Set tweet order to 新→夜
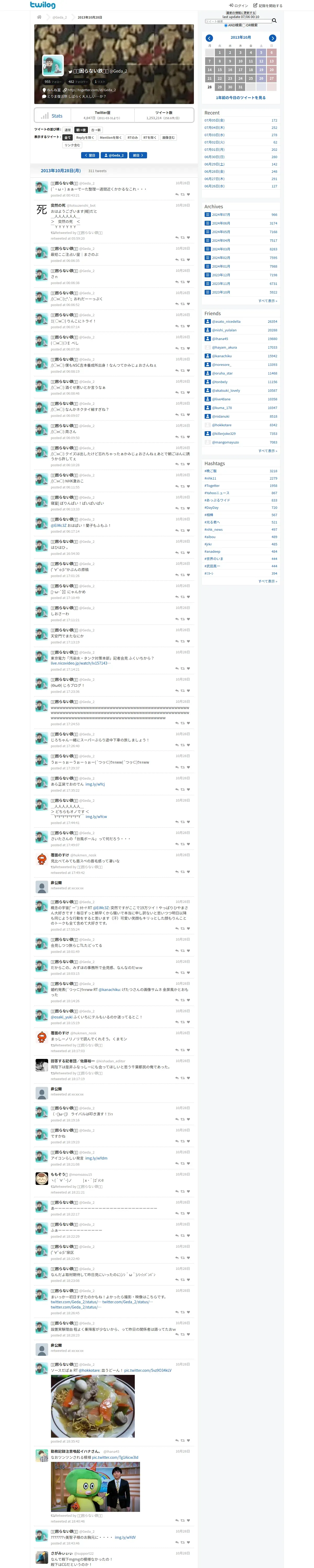Viewport: 314px width, 1568px height. point(81,130)
